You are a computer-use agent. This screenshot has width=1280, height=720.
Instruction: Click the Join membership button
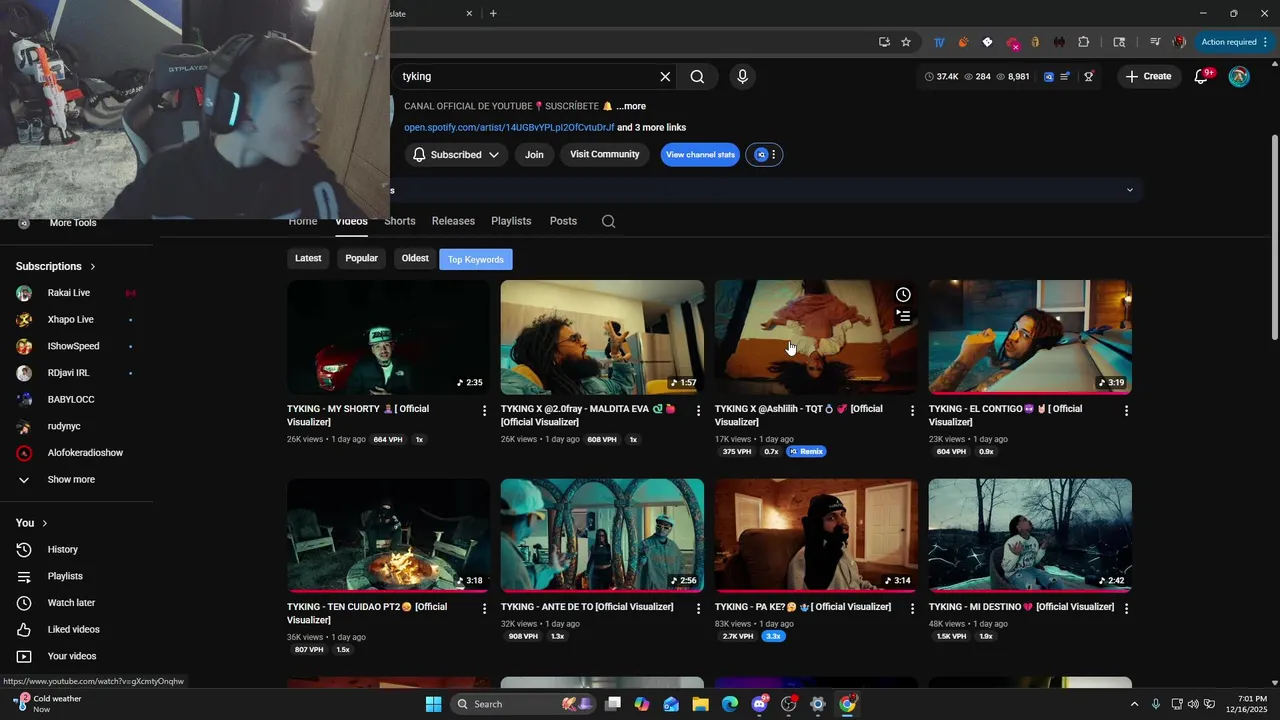tap(534, 155)
